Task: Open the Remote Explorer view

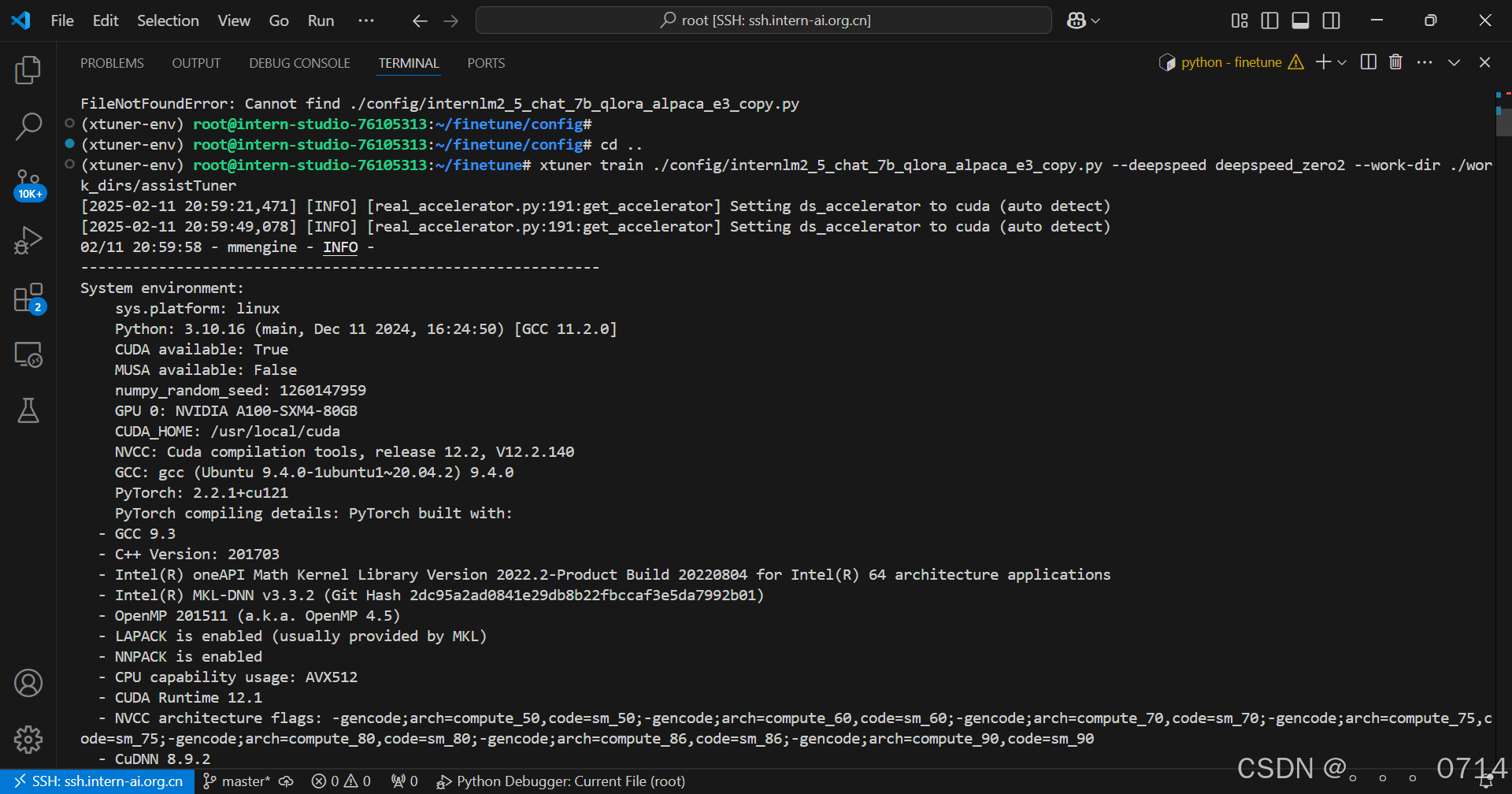Action: pos(28,354)
